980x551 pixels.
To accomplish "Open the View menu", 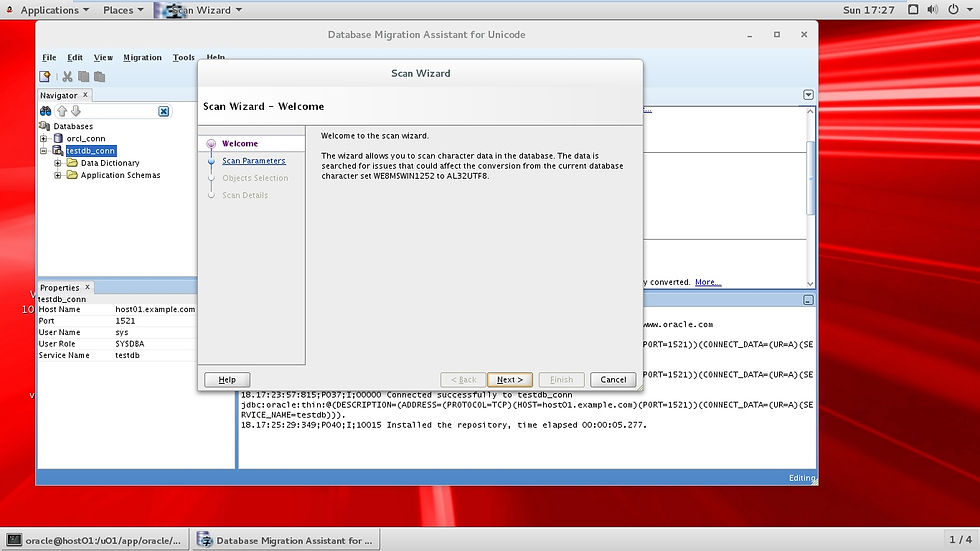I will 103,57.
